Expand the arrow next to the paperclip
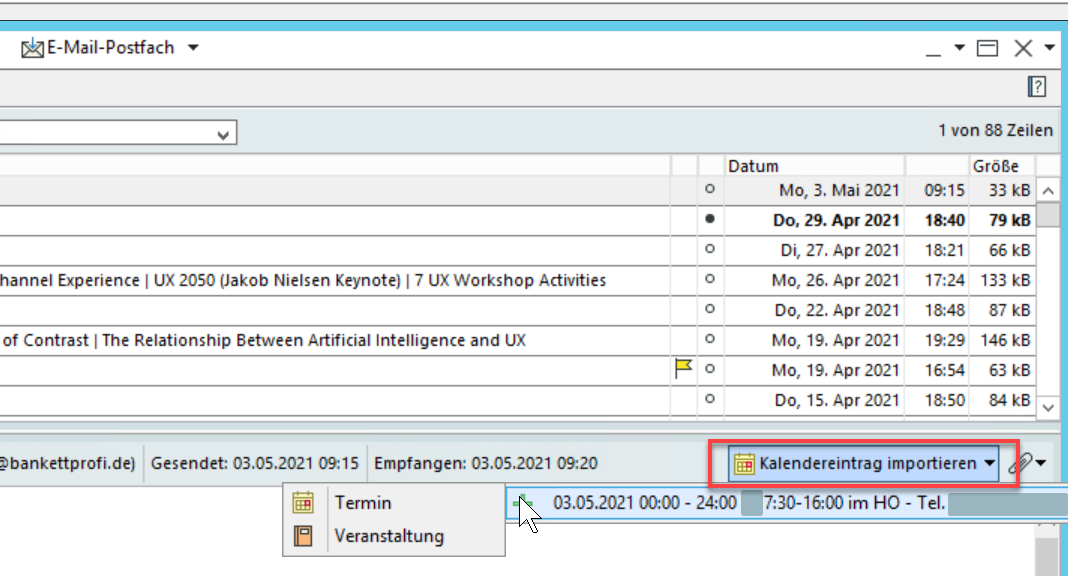Viewport: 1068px width, 576px height. [x=1043, y=463]
